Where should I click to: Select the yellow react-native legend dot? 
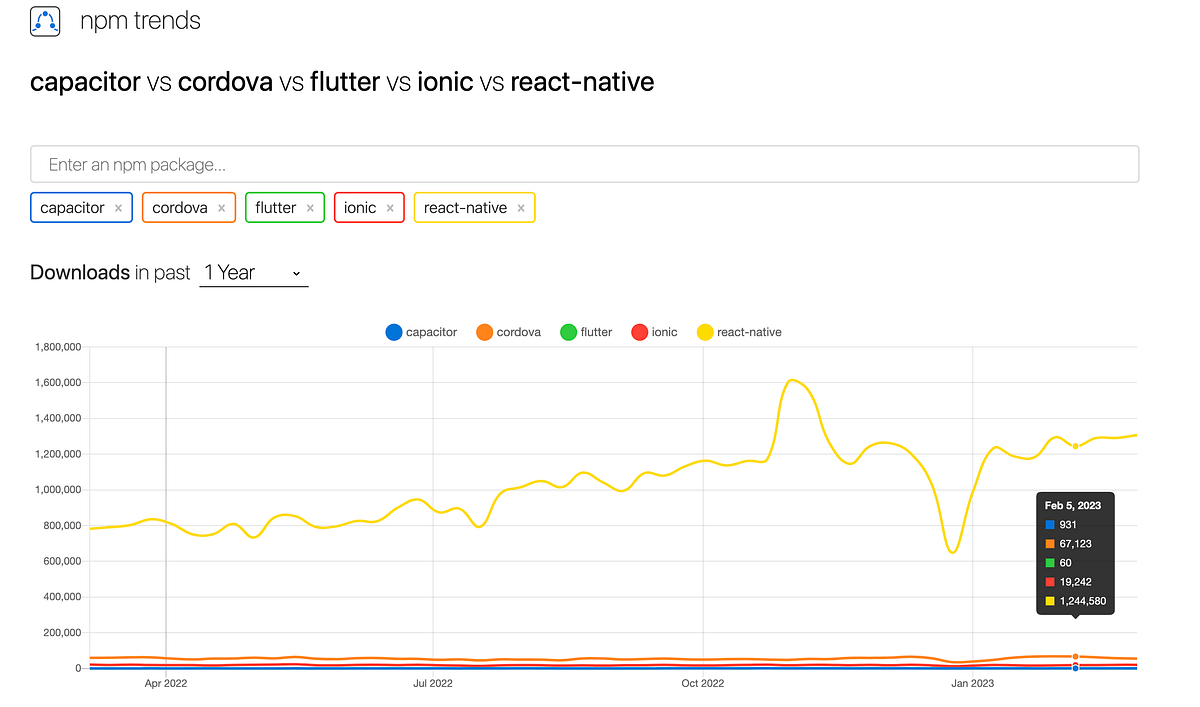pos(705,332)
